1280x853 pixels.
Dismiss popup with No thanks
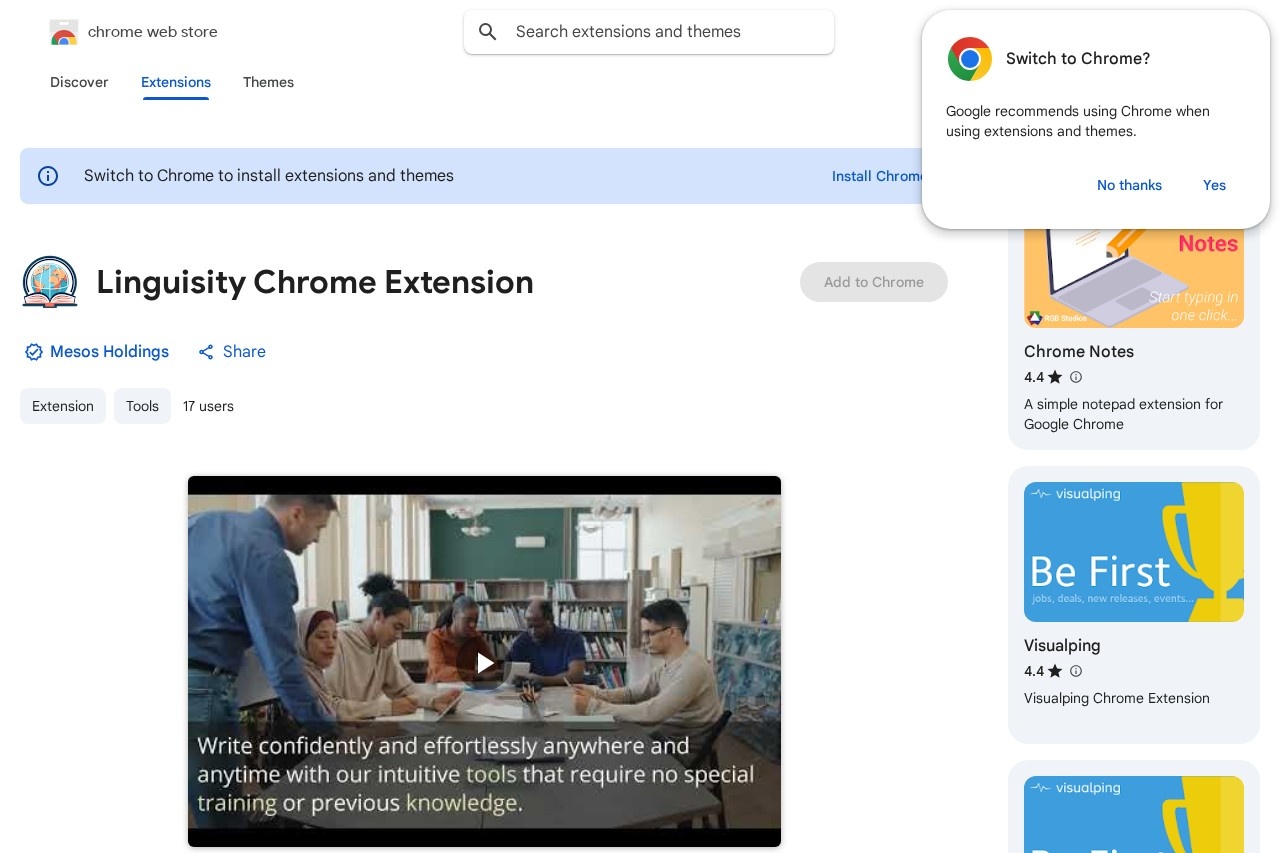(x=1129, y=185)
